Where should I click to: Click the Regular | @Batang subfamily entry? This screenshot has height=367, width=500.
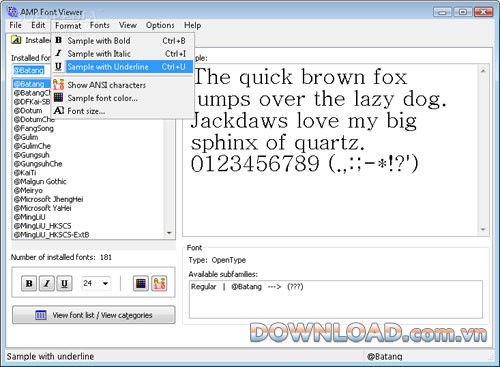tap(247, 287)
